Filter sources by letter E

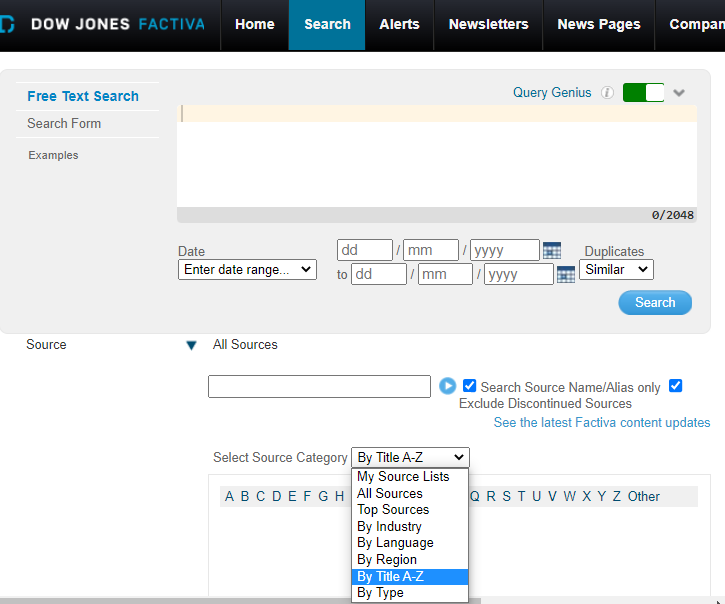click(x=292, y=496)
